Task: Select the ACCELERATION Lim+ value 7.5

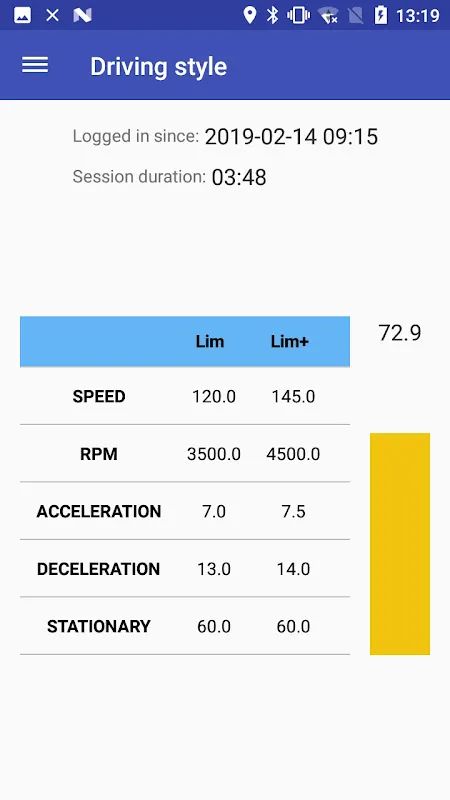Action: tap(293, 511)
